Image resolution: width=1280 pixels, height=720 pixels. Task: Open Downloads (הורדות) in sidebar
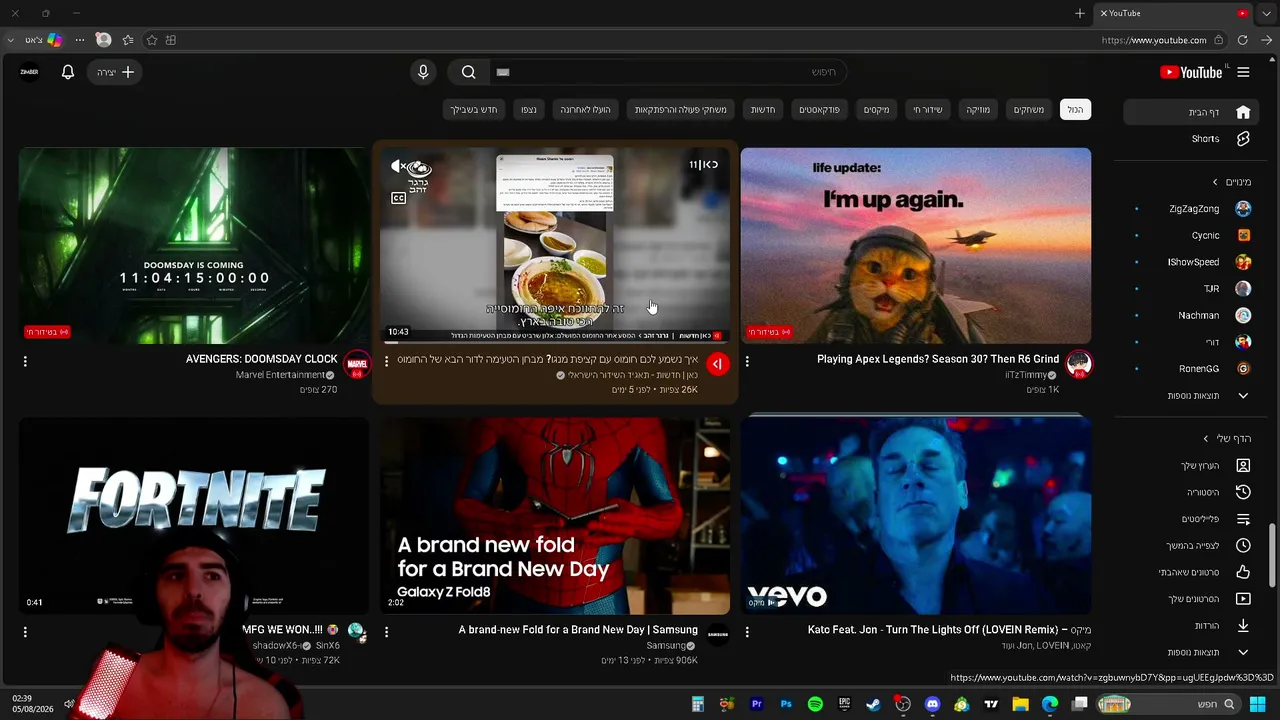1193,625
